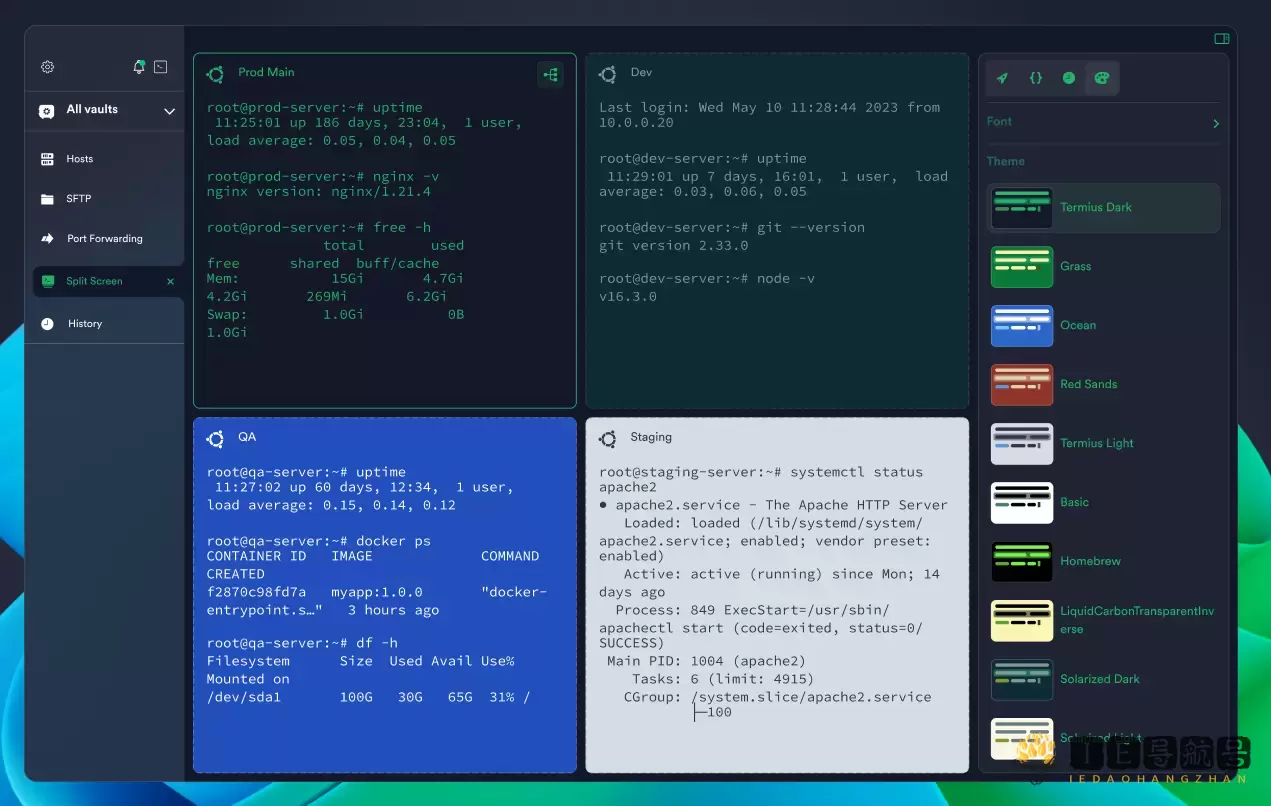Click the Termius Light theme thumbnail
1271x806 pixels.
click(1022, 444)
